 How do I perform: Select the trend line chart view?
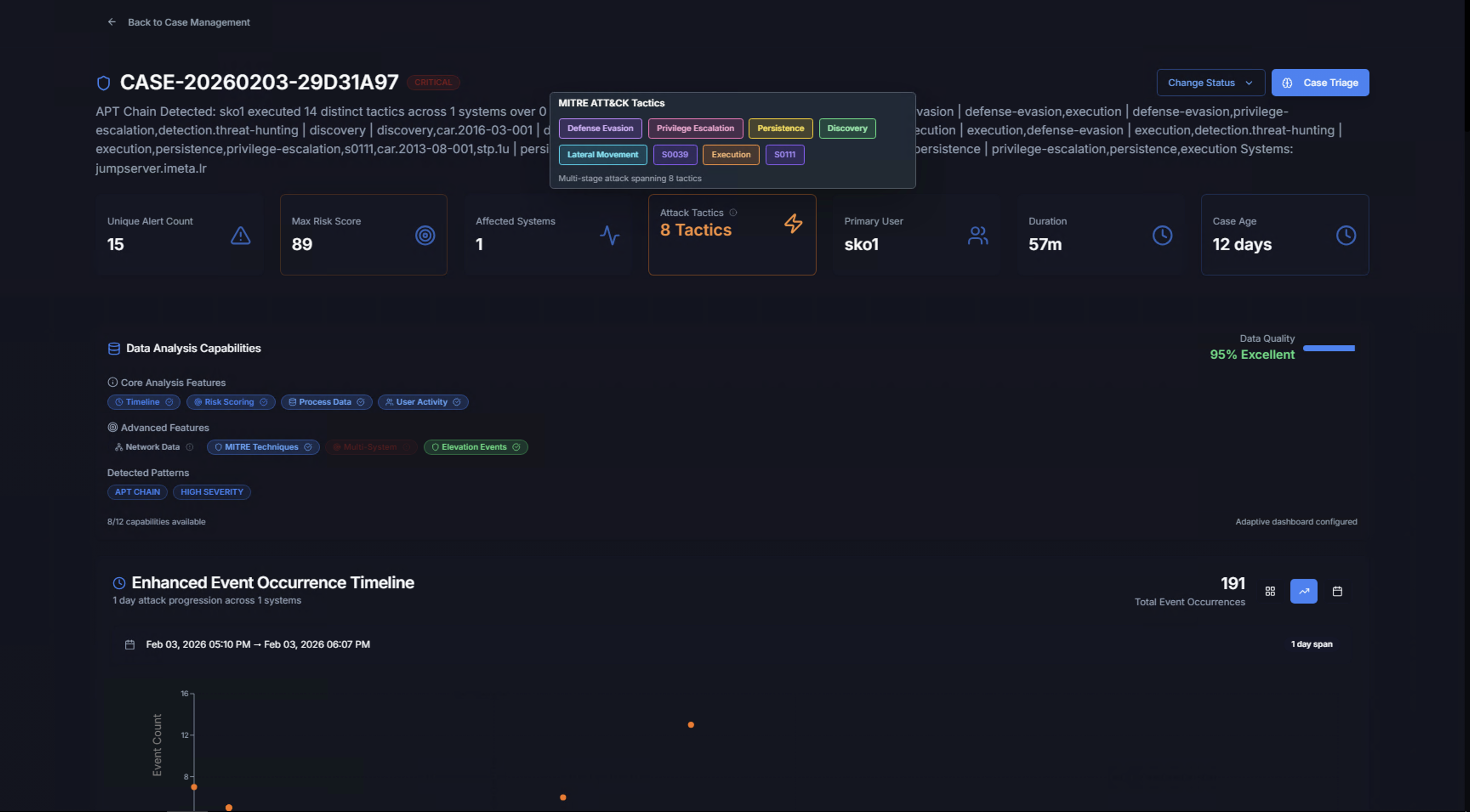(x=1303, y=591)
